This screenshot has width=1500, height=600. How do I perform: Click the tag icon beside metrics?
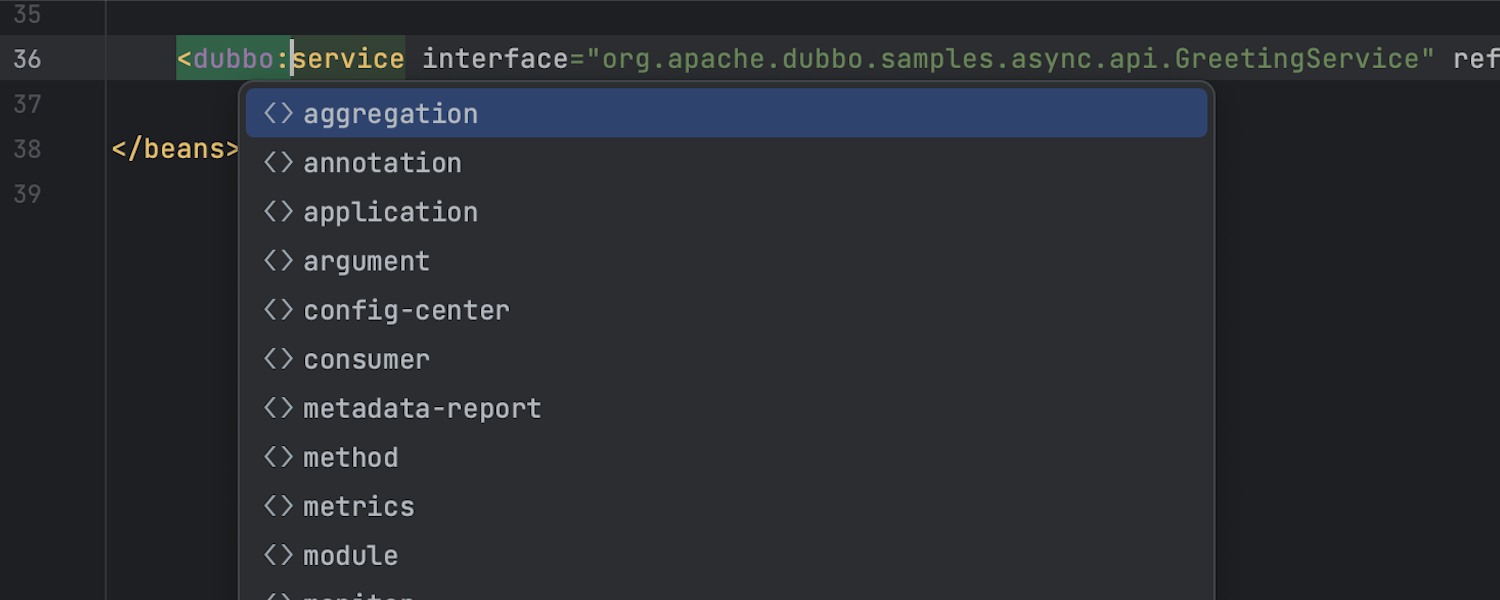(x=278, y=506)
